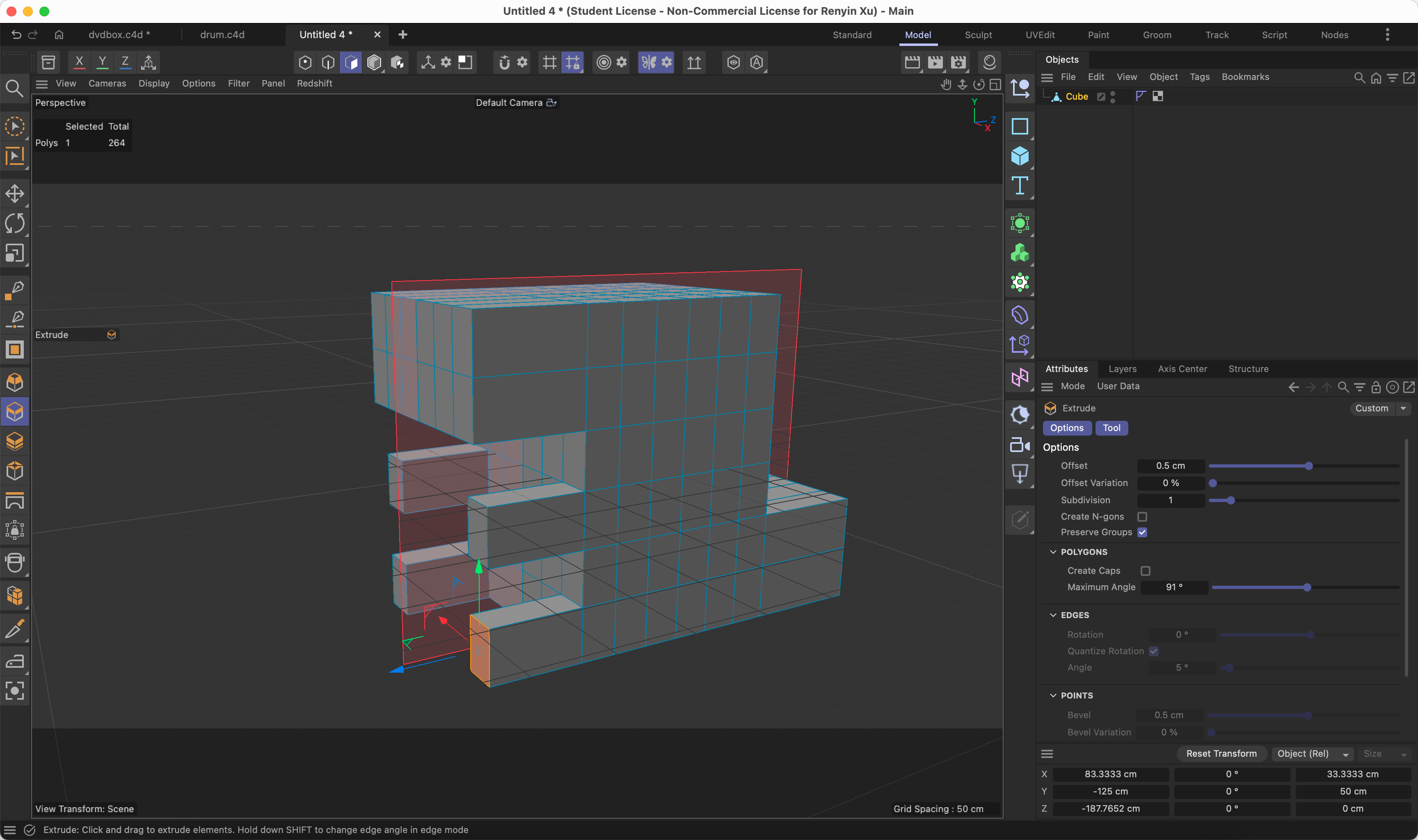Uncheck Preserve Groups checkbox
Screen dimensions: 1418x840
1142,532
